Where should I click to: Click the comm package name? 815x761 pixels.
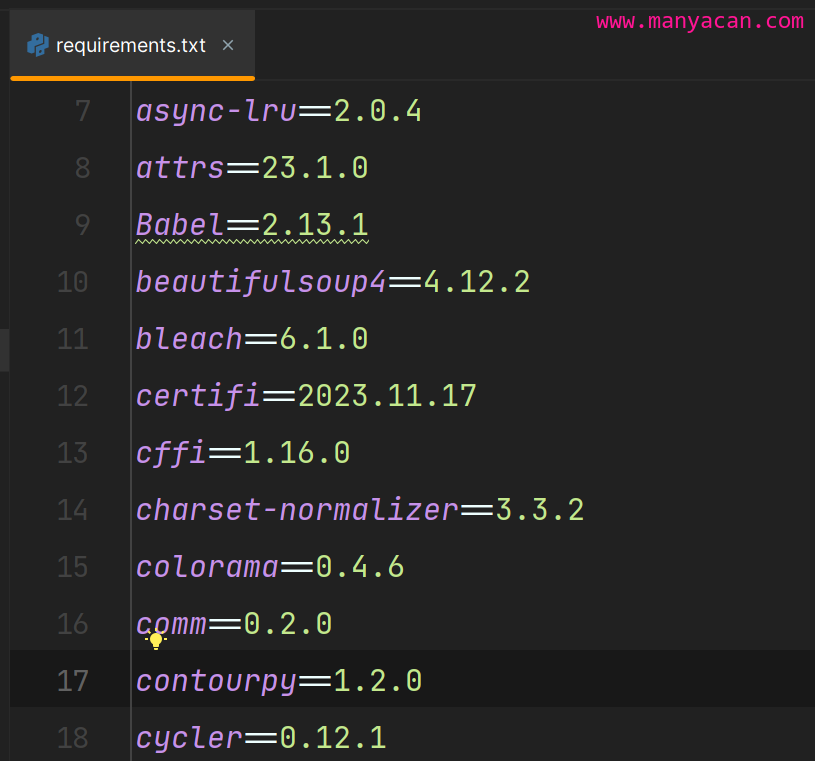(x=171, y=623)
